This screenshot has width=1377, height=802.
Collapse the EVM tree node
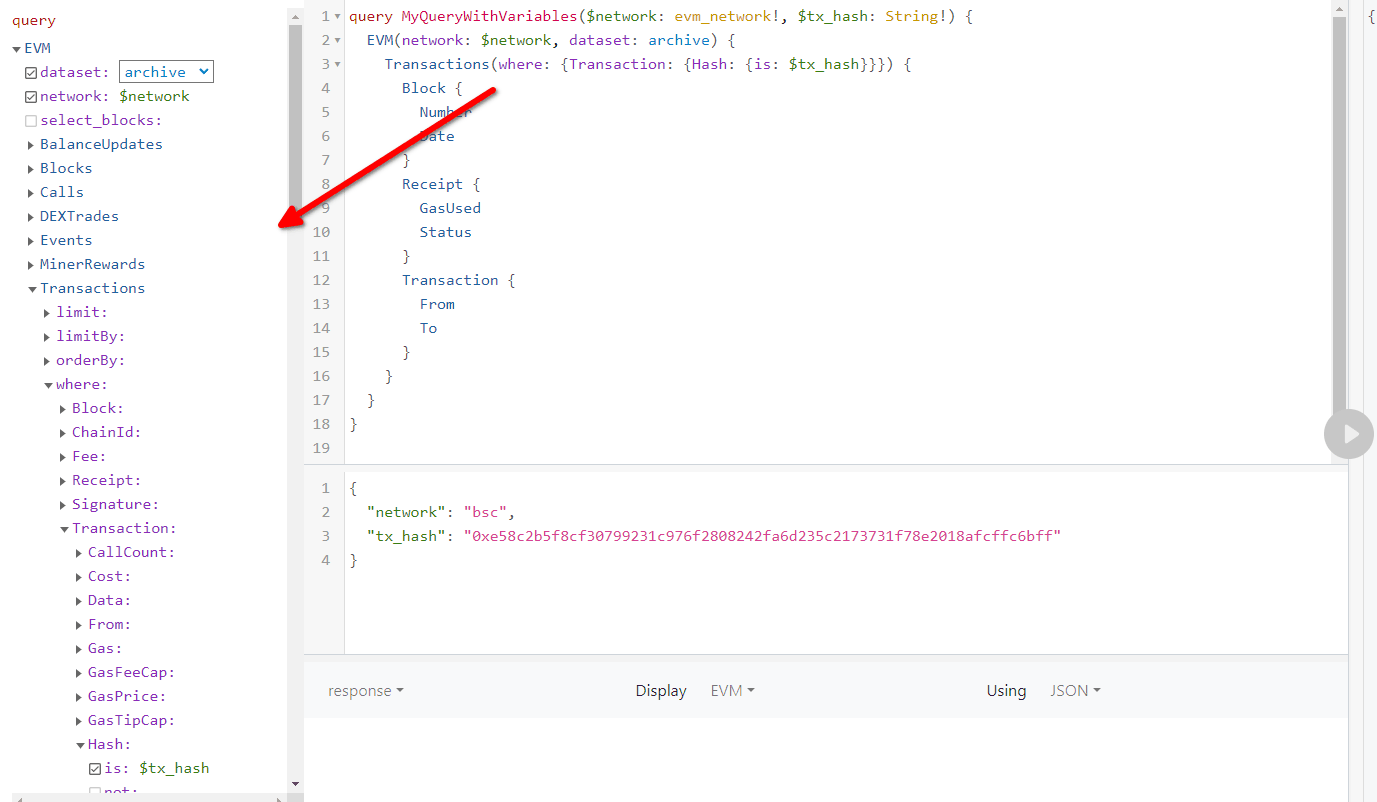pos(16,49)
